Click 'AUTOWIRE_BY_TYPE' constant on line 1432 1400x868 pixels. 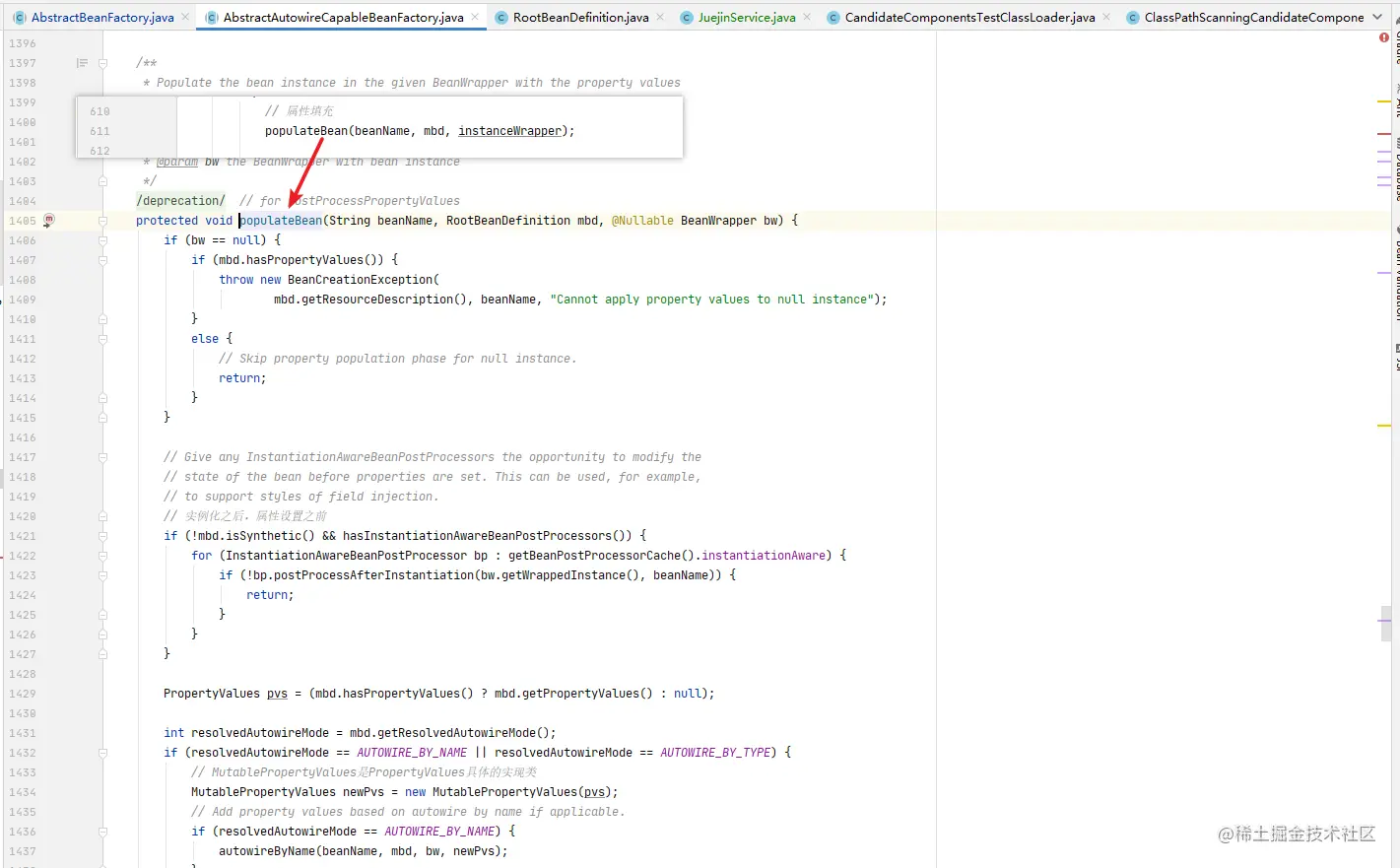(x=715, y=753)
